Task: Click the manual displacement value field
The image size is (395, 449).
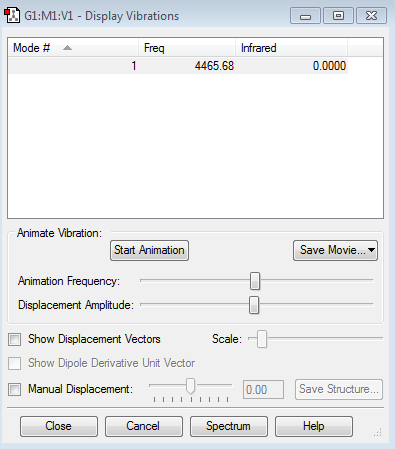Action: pyautogui.click(x=263, y=389)
